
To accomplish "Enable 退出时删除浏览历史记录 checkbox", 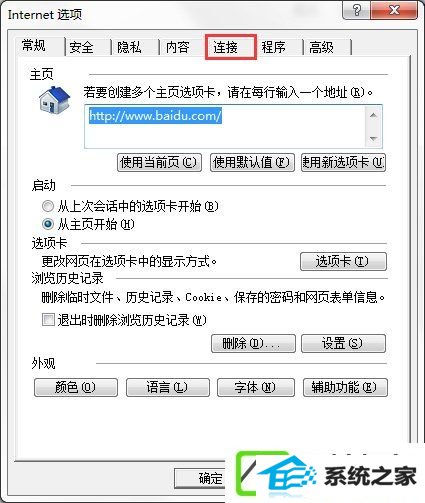I will pos(48,320).
